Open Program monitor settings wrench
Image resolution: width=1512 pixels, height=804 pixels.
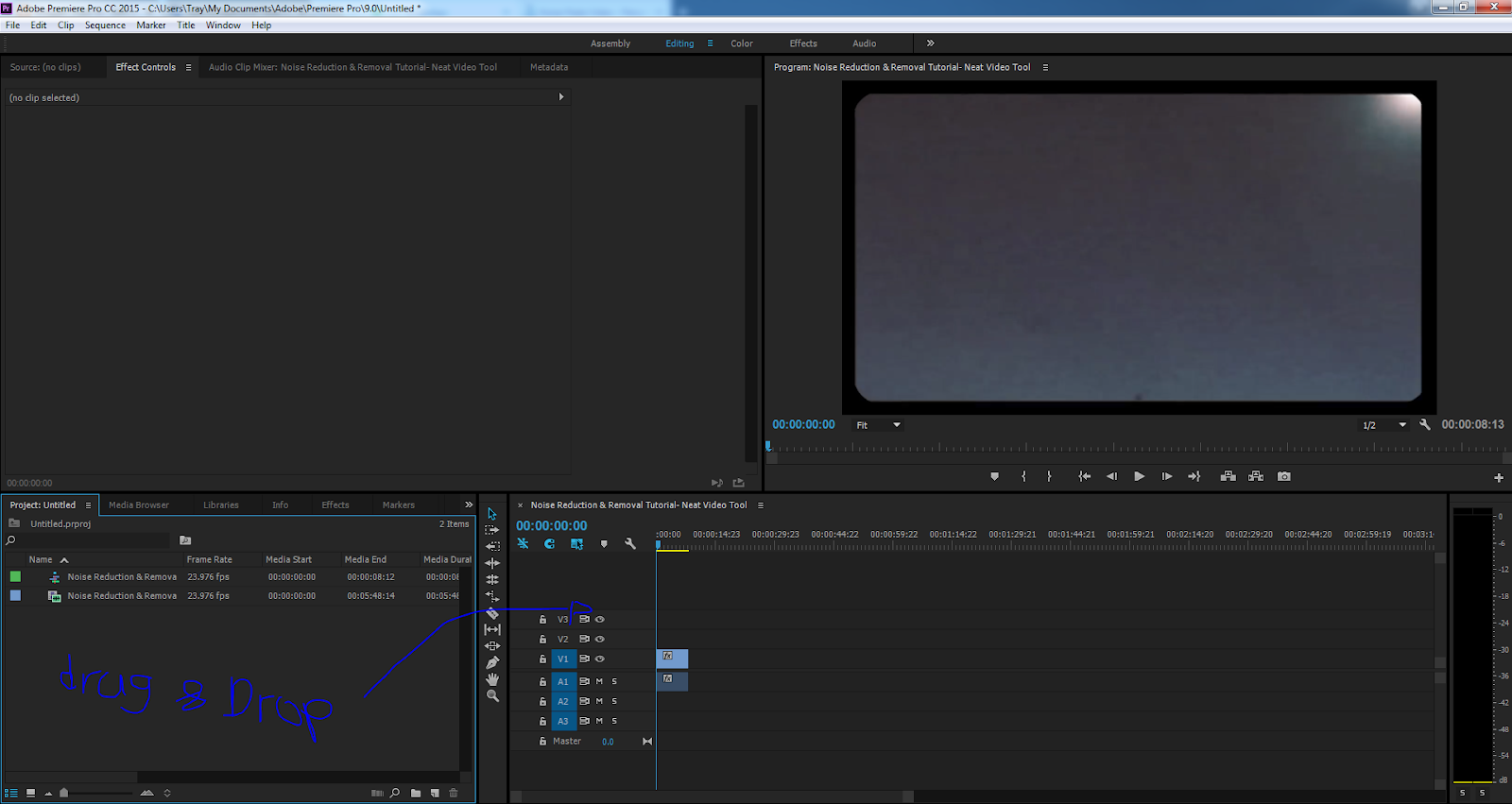(x=1425, y=424)
